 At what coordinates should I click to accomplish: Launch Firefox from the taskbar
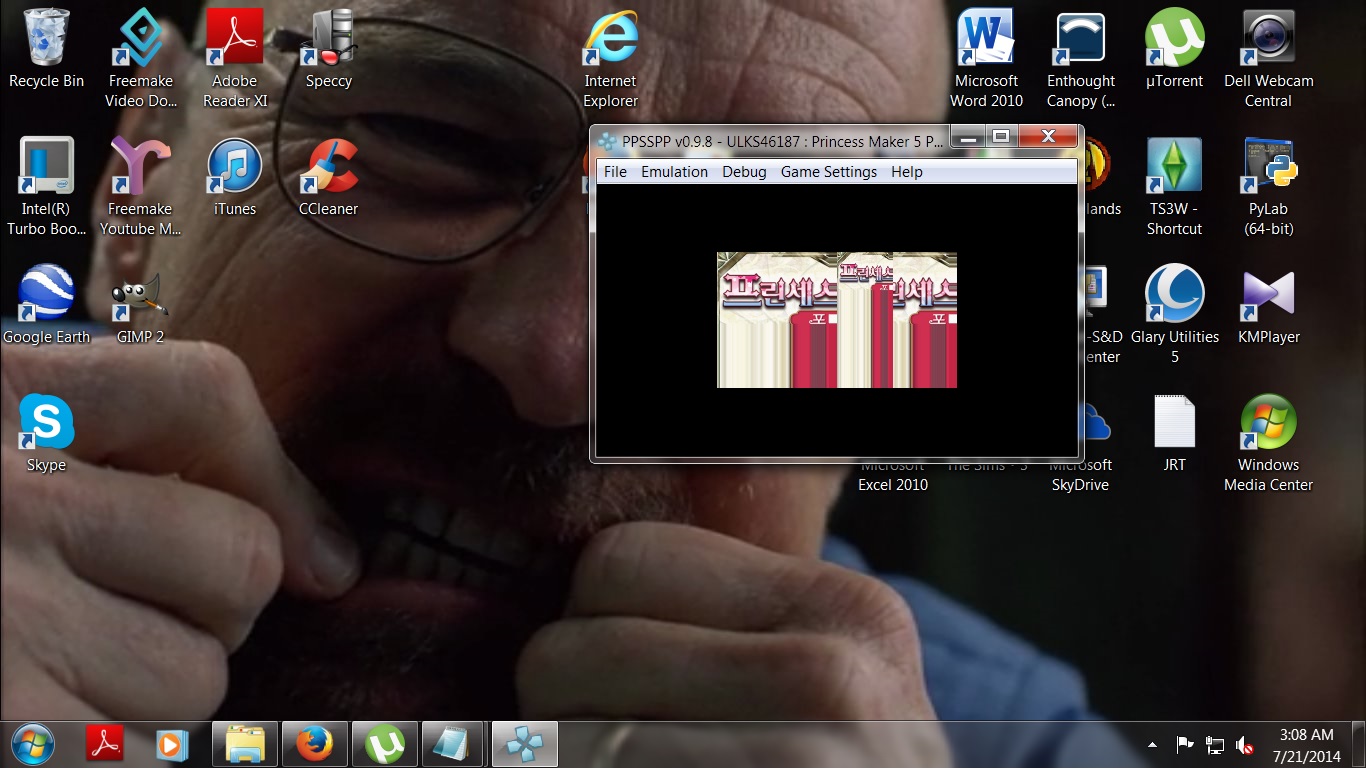[314, 745]
